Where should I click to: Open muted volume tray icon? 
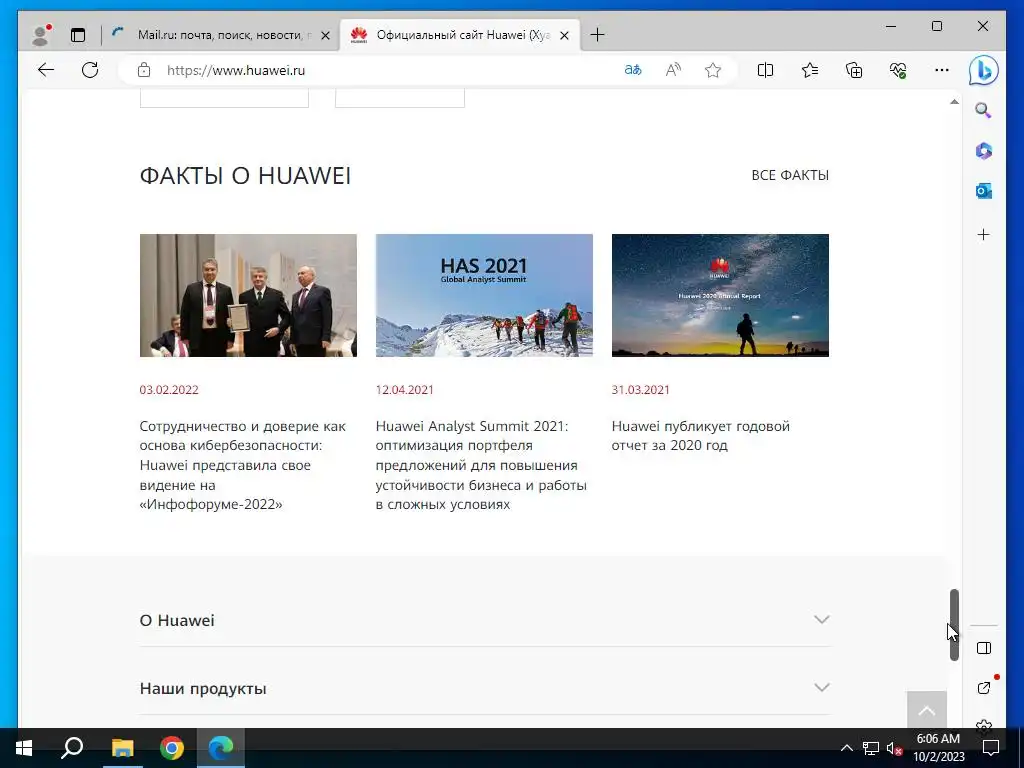tap(894, 748)
